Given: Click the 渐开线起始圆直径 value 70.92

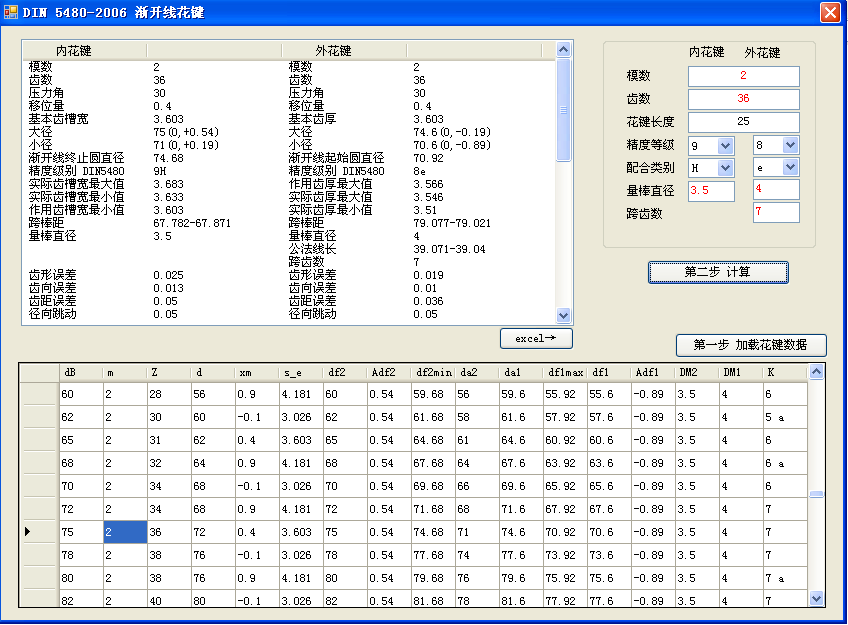Looking at the screenshot, I should click(x=428, y=158).
